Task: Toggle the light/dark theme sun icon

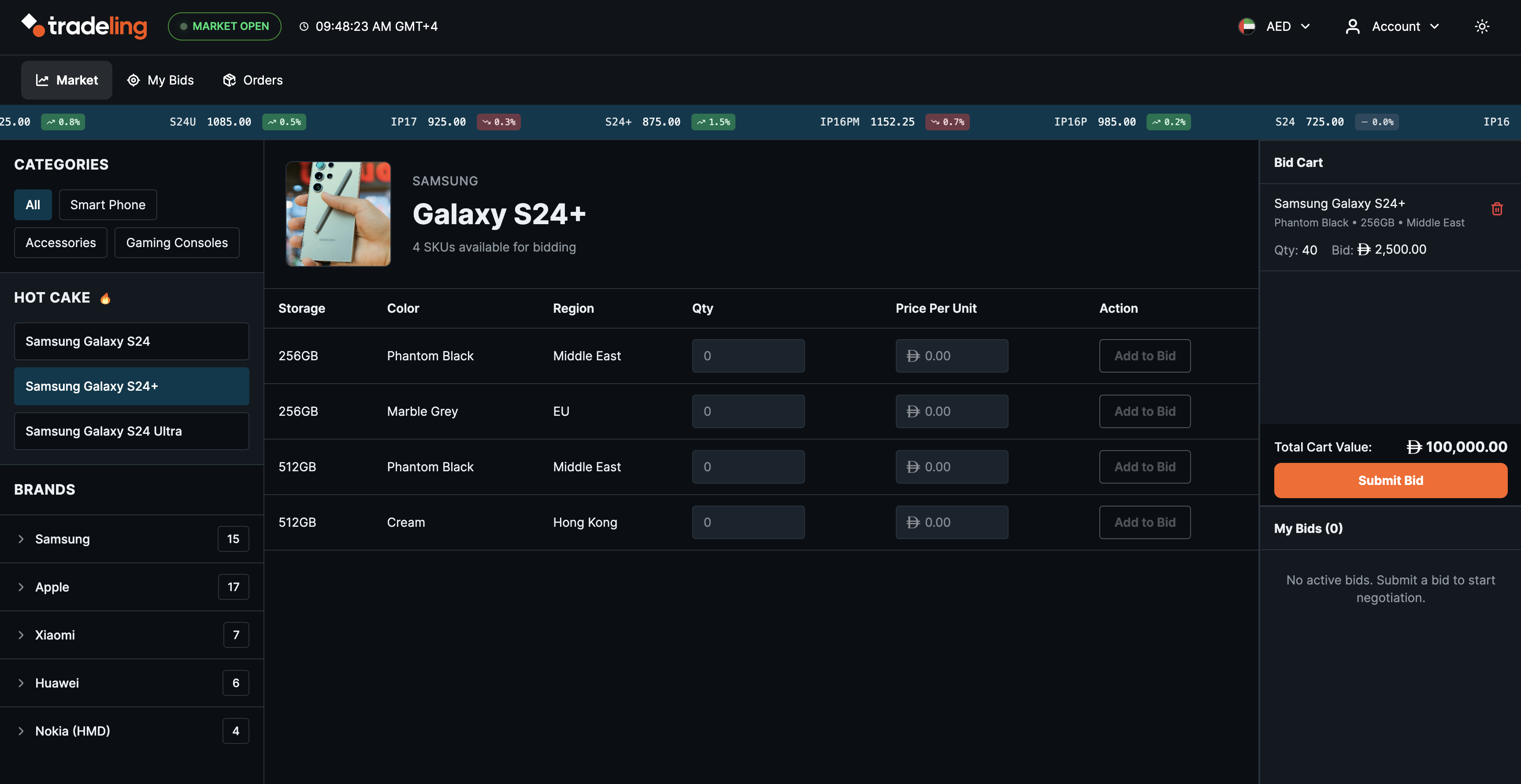Action: [x=1481, y=26]
